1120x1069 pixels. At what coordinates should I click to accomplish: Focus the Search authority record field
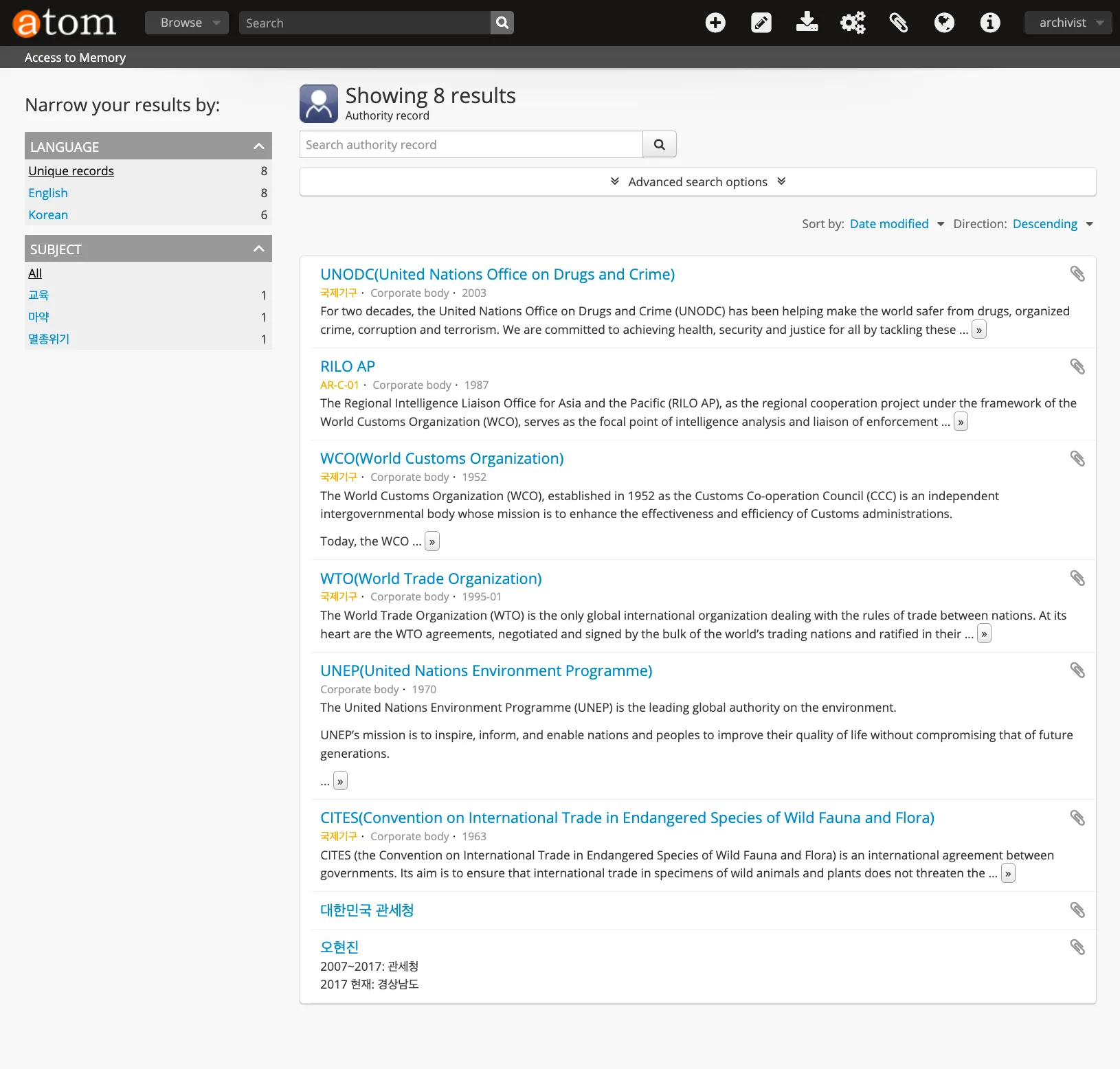point(471,144)
